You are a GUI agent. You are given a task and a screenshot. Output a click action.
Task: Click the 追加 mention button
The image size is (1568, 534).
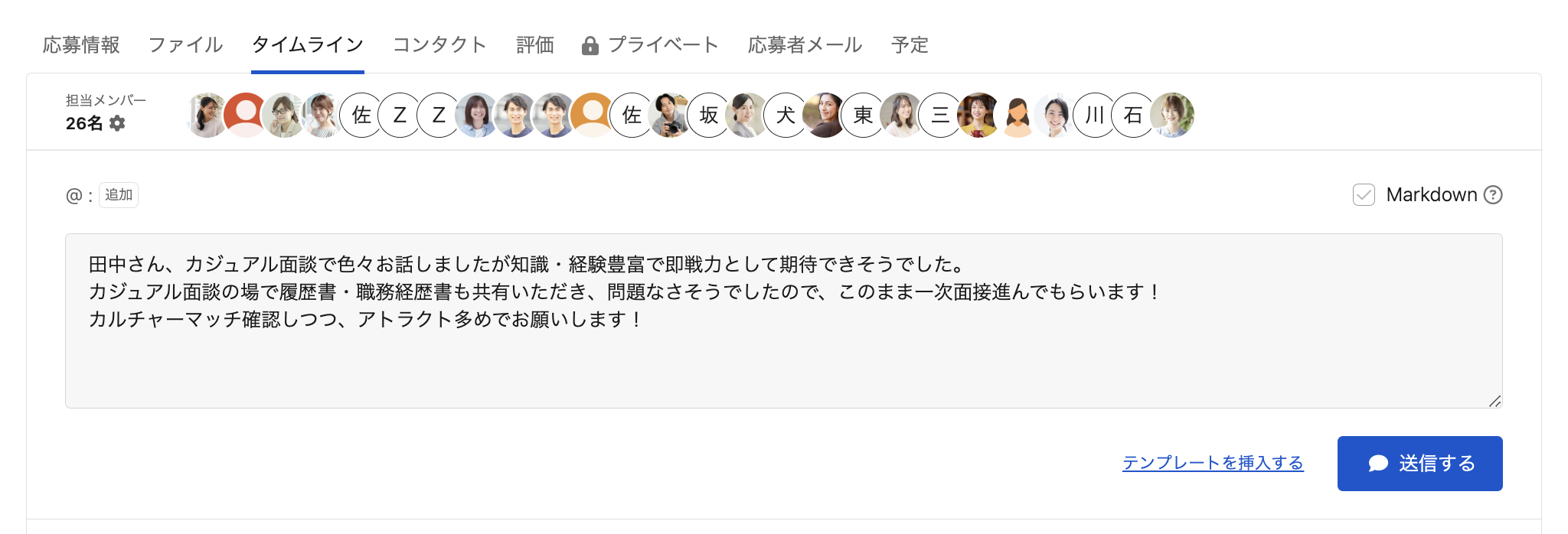(119, 195)
